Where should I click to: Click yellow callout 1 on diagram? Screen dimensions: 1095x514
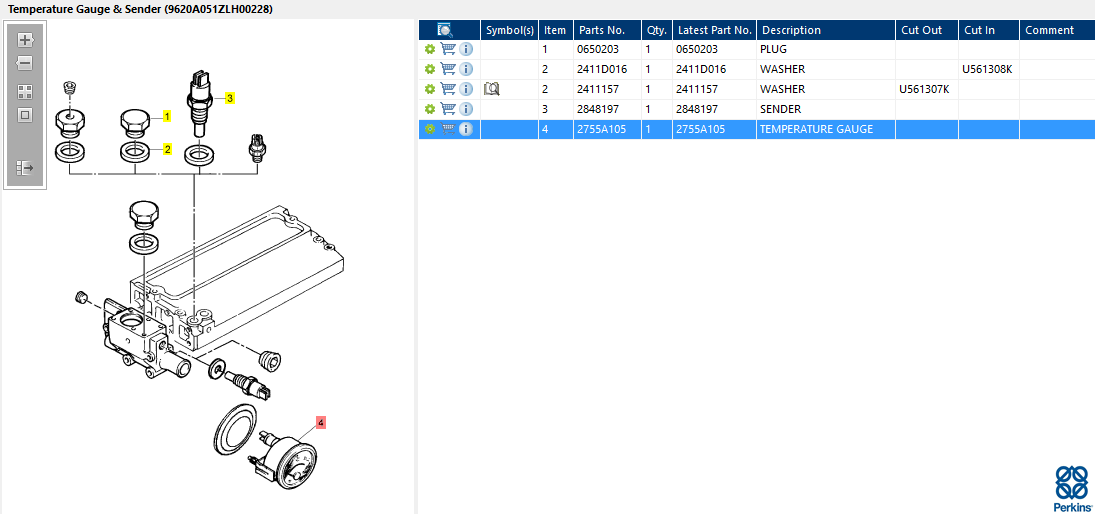(x=167, y=116)
